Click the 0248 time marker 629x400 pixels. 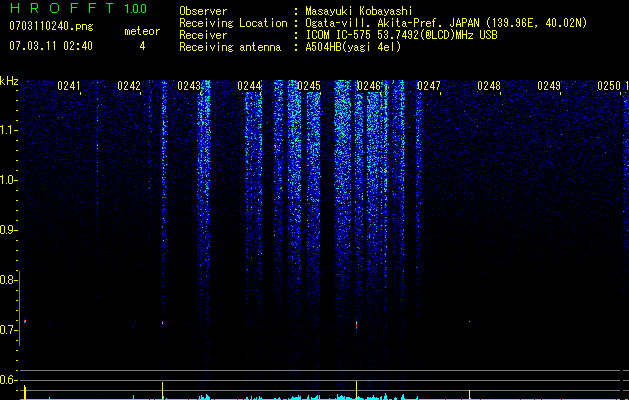point(489,86)
